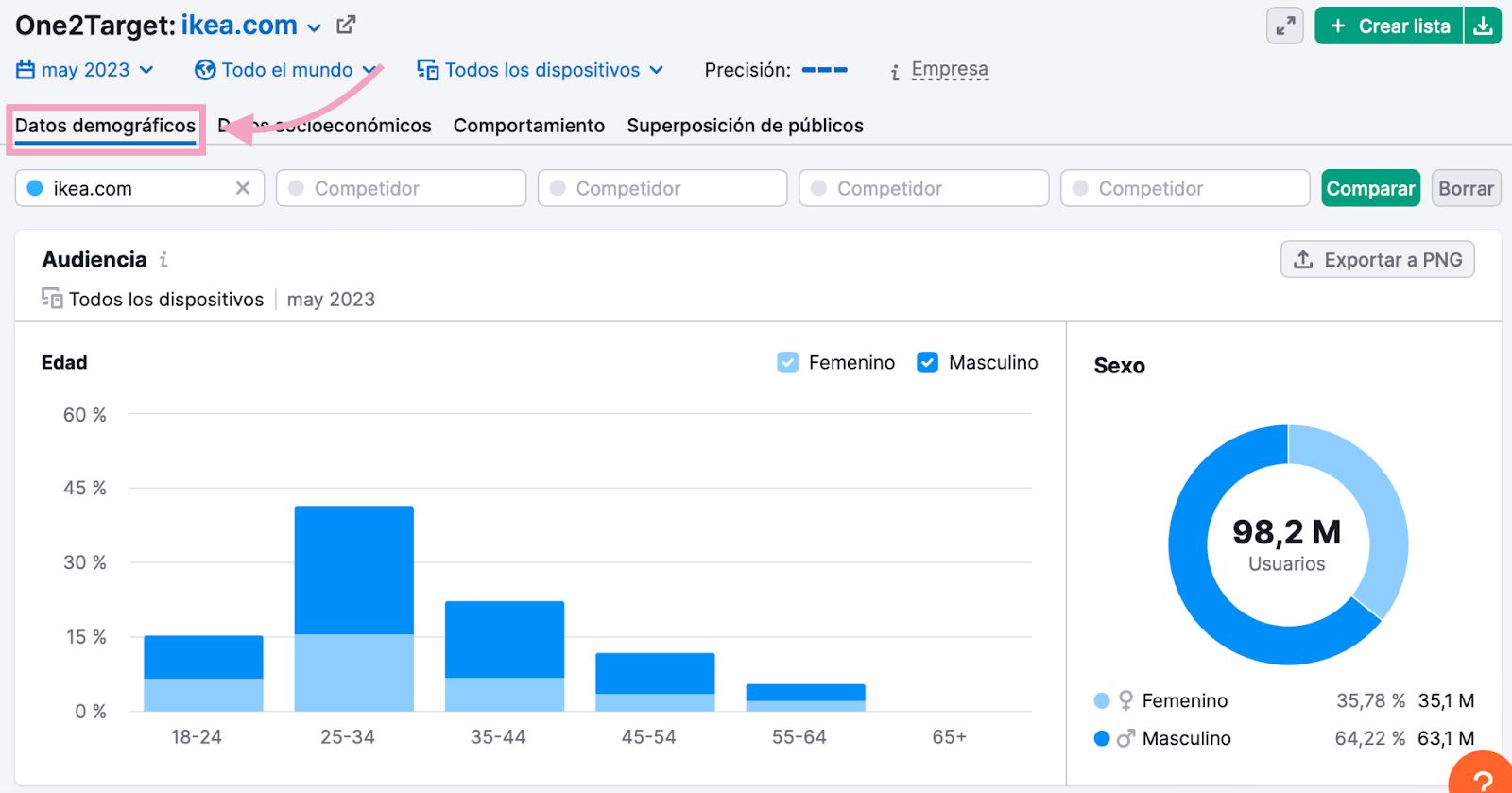Uncheck the Masculino checkbox
Viewport: 1512px width, 793px height.
click(x=927, y=362)
